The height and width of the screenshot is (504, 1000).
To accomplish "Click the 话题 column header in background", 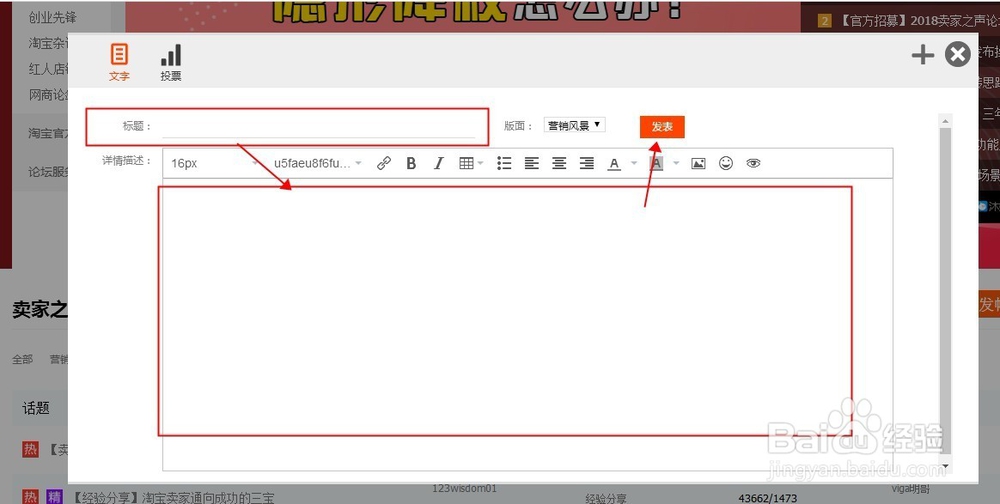I will coord(36,408).
